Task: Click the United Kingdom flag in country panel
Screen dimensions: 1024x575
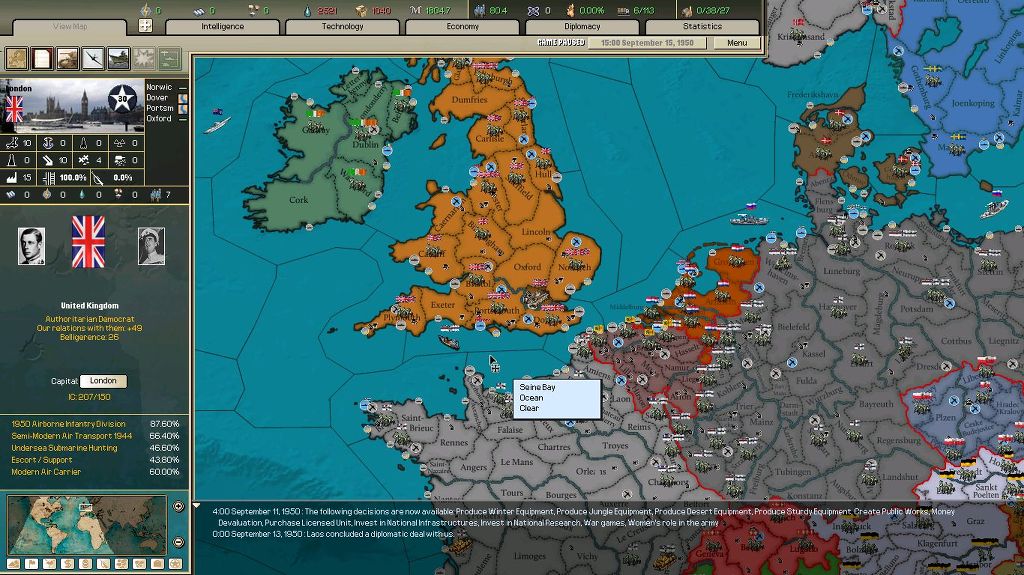Action: coord(88,242)
